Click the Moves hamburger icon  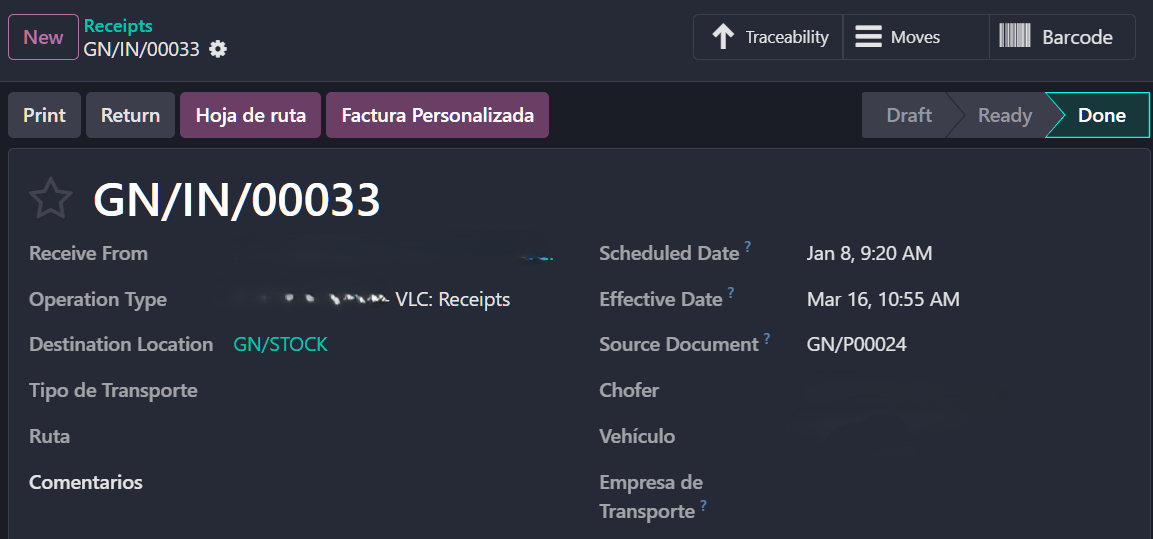point(868,37)
